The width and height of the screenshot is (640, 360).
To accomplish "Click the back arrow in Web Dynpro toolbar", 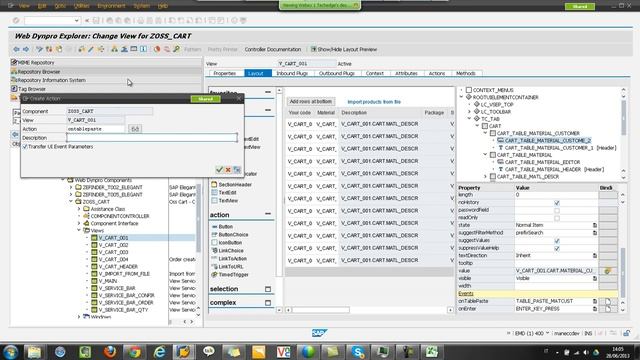I will (x=16, y=49).
